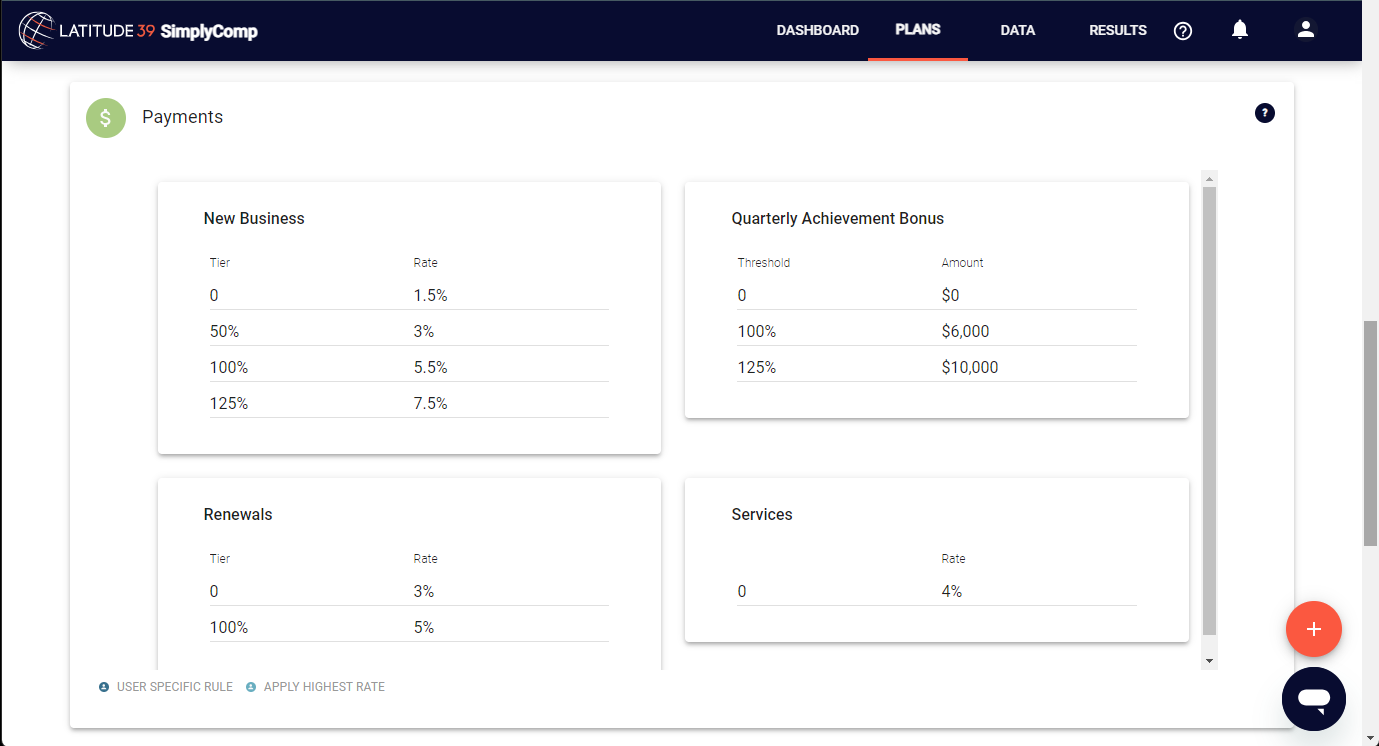Click the scroll-down arrow of the inner scrollbar
The height and width of the screenshot is (746, 1379).
(x=1210, y=660)
